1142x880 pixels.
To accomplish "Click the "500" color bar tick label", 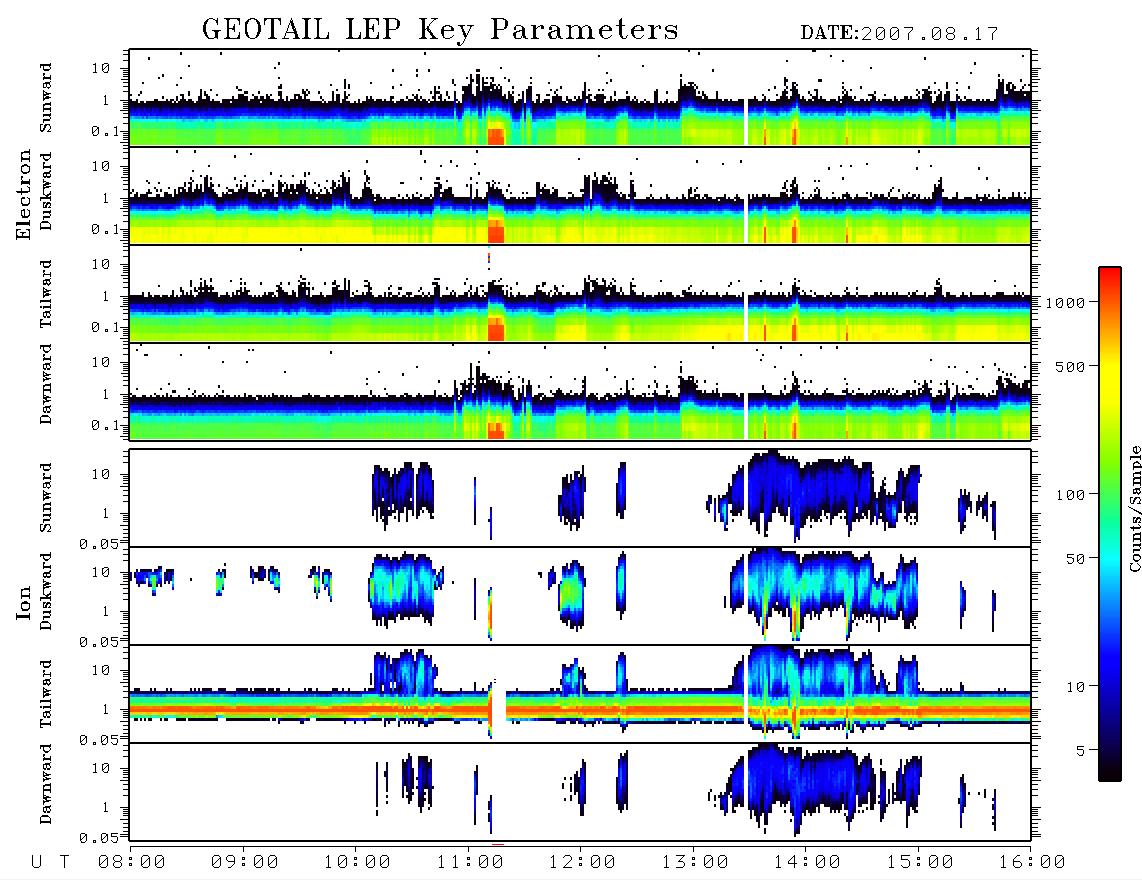I will 1070,366.
